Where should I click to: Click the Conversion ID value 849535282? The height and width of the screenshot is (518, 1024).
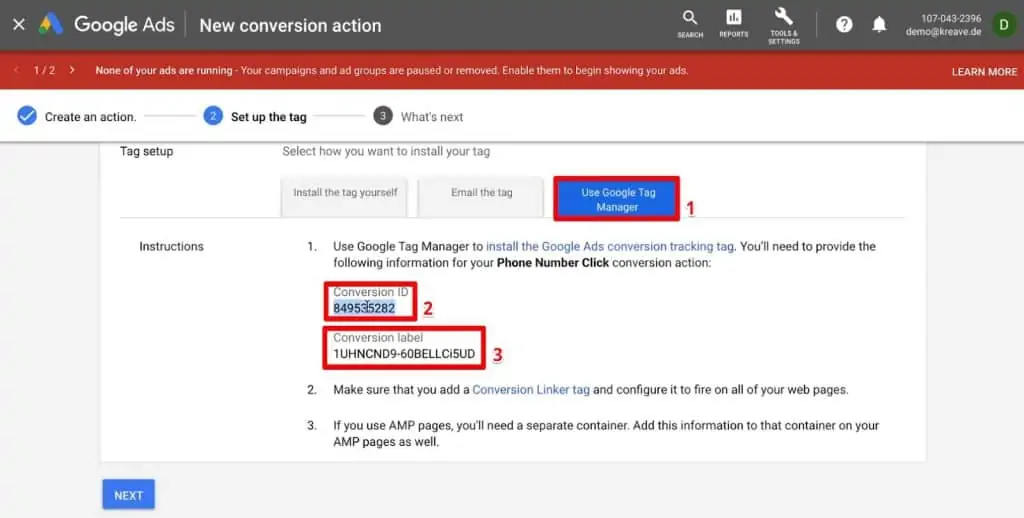364,308
